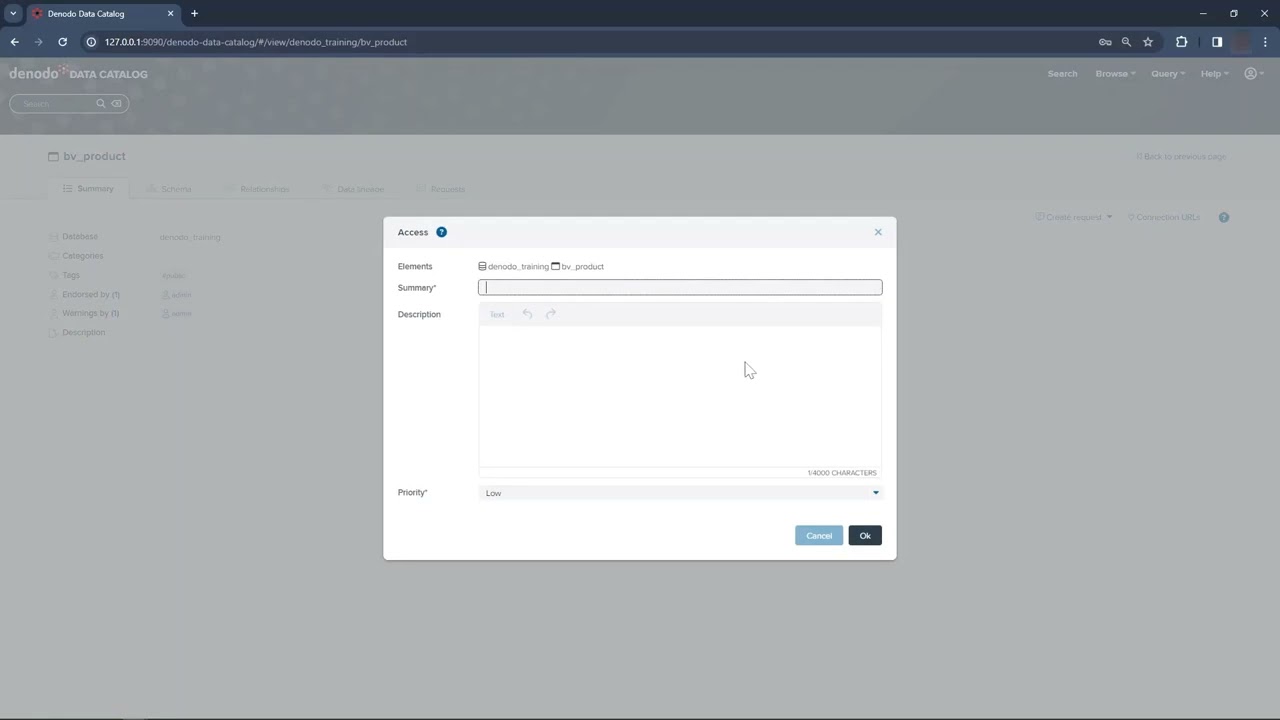
Task: Open the Search menu item in header
Action: (1062, 74)
